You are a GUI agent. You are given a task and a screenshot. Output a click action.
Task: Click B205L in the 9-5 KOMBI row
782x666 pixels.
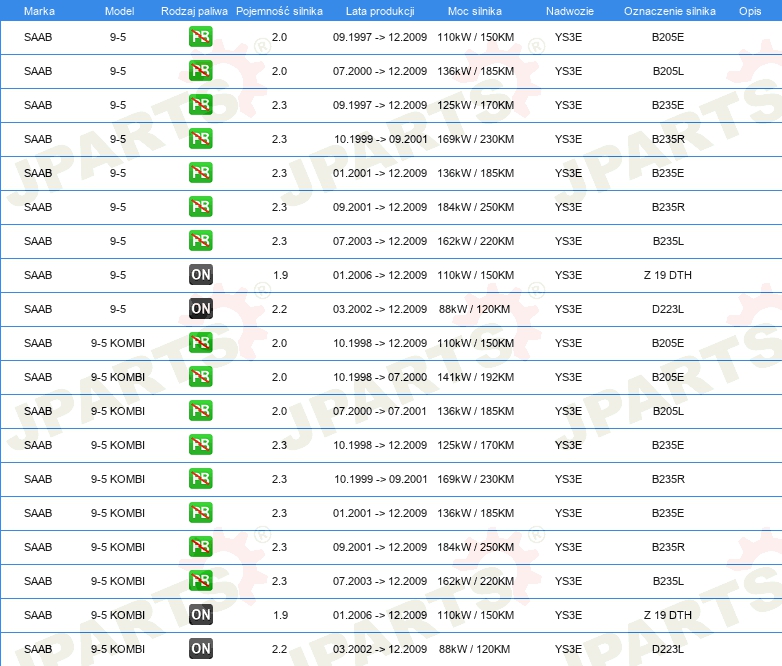point(668,411)
